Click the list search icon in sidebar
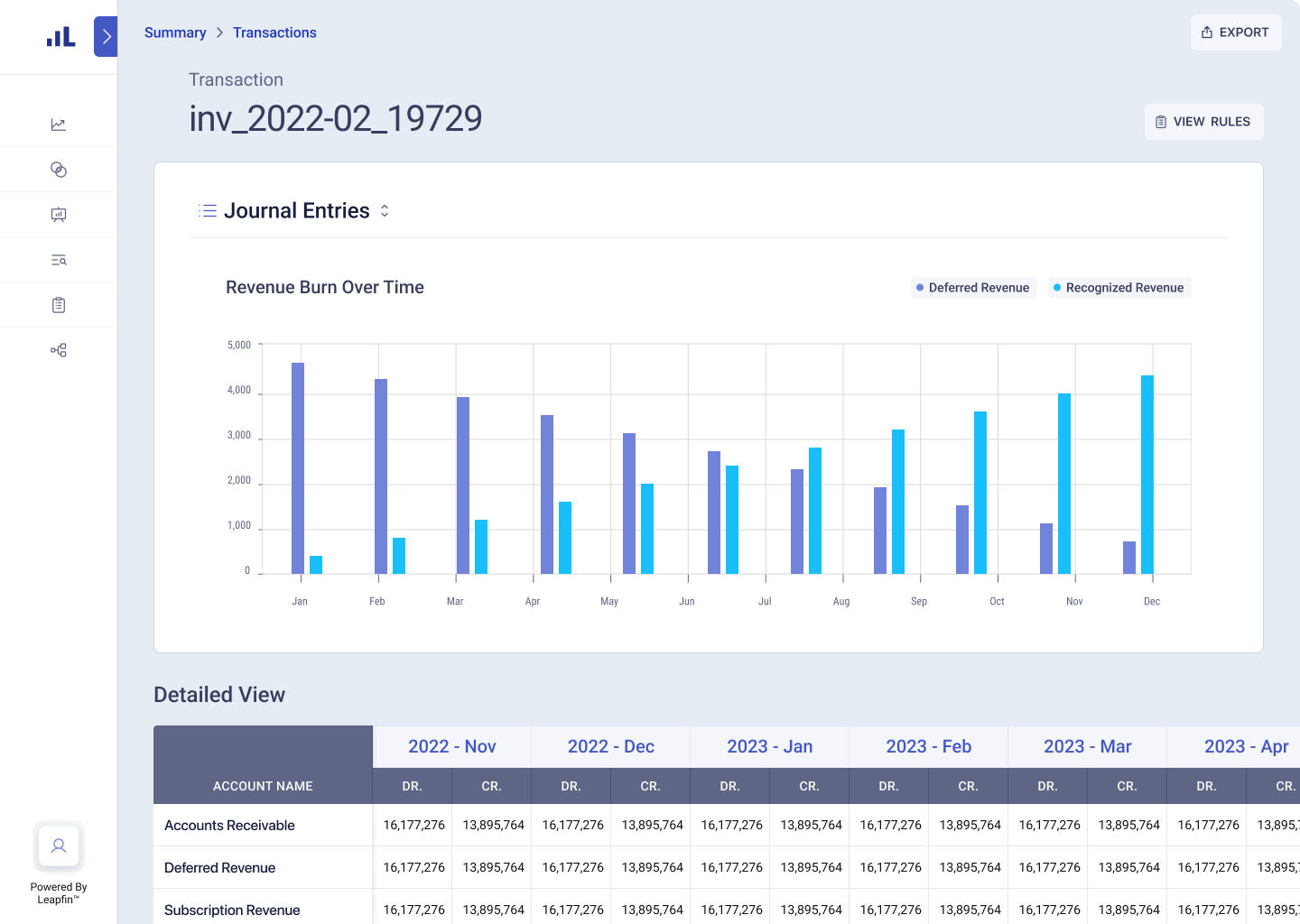The image size is (1300, 924). point(58,259)
